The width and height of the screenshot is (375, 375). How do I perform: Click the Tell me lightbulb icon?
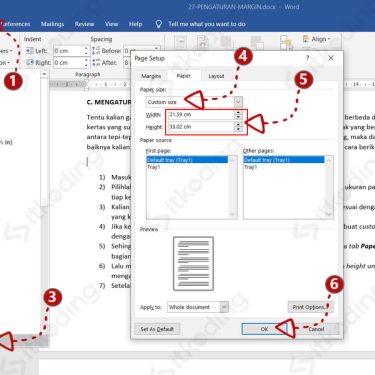pyautogui.click(x=159, y=24)
